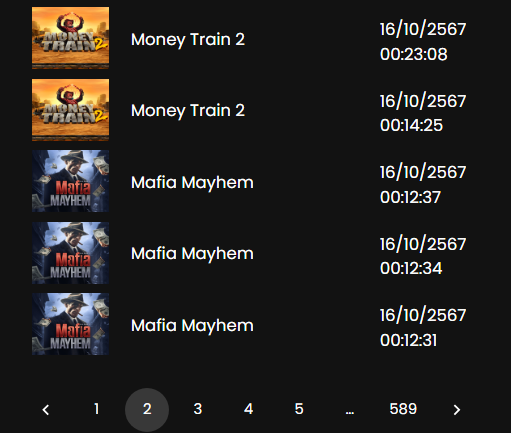The image size is (511, 433).
Task: Go to next page with right chevron
Action: [457, 410]
